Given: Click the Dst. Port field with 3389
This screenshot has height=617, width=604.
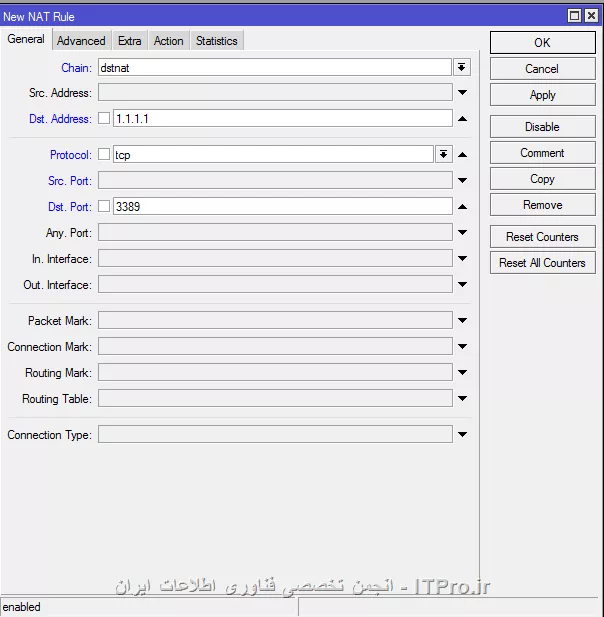Looking at the screenshot, I should click(x=283, y=207).
